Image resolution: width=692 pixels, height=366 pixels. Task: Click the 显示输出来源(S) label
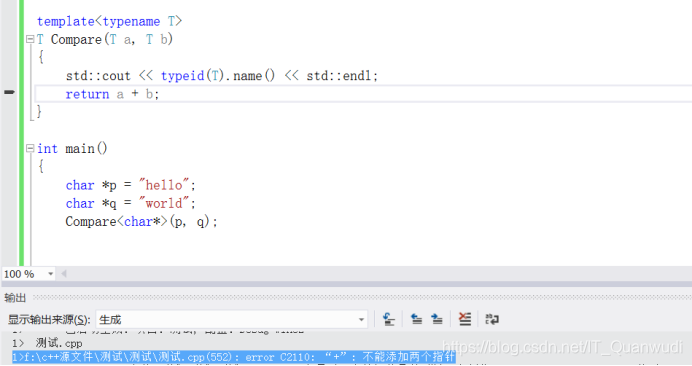click(x=49, y=319)
